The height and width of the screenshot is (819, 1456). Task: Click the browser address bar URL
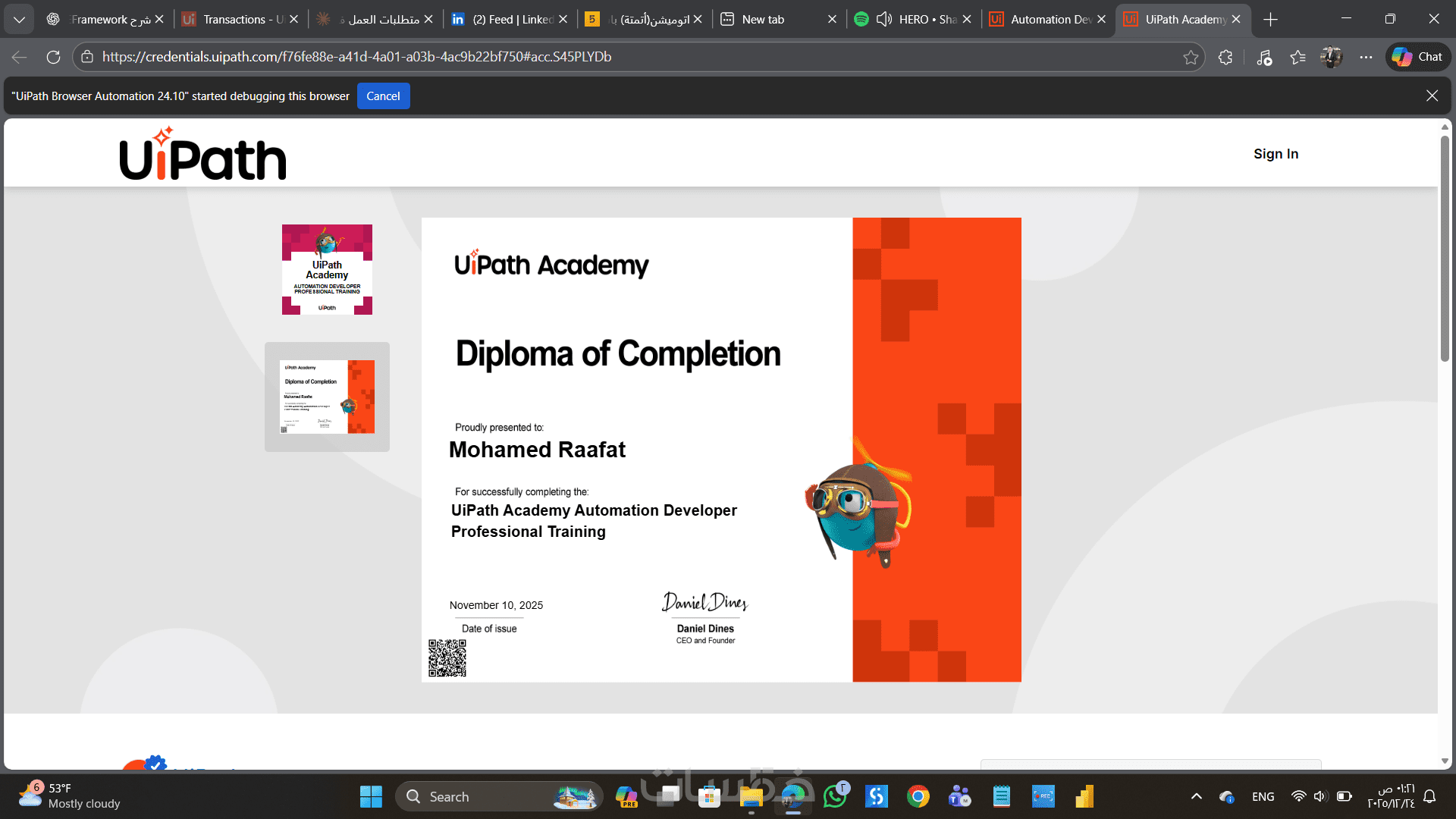[x=356, y=57]
